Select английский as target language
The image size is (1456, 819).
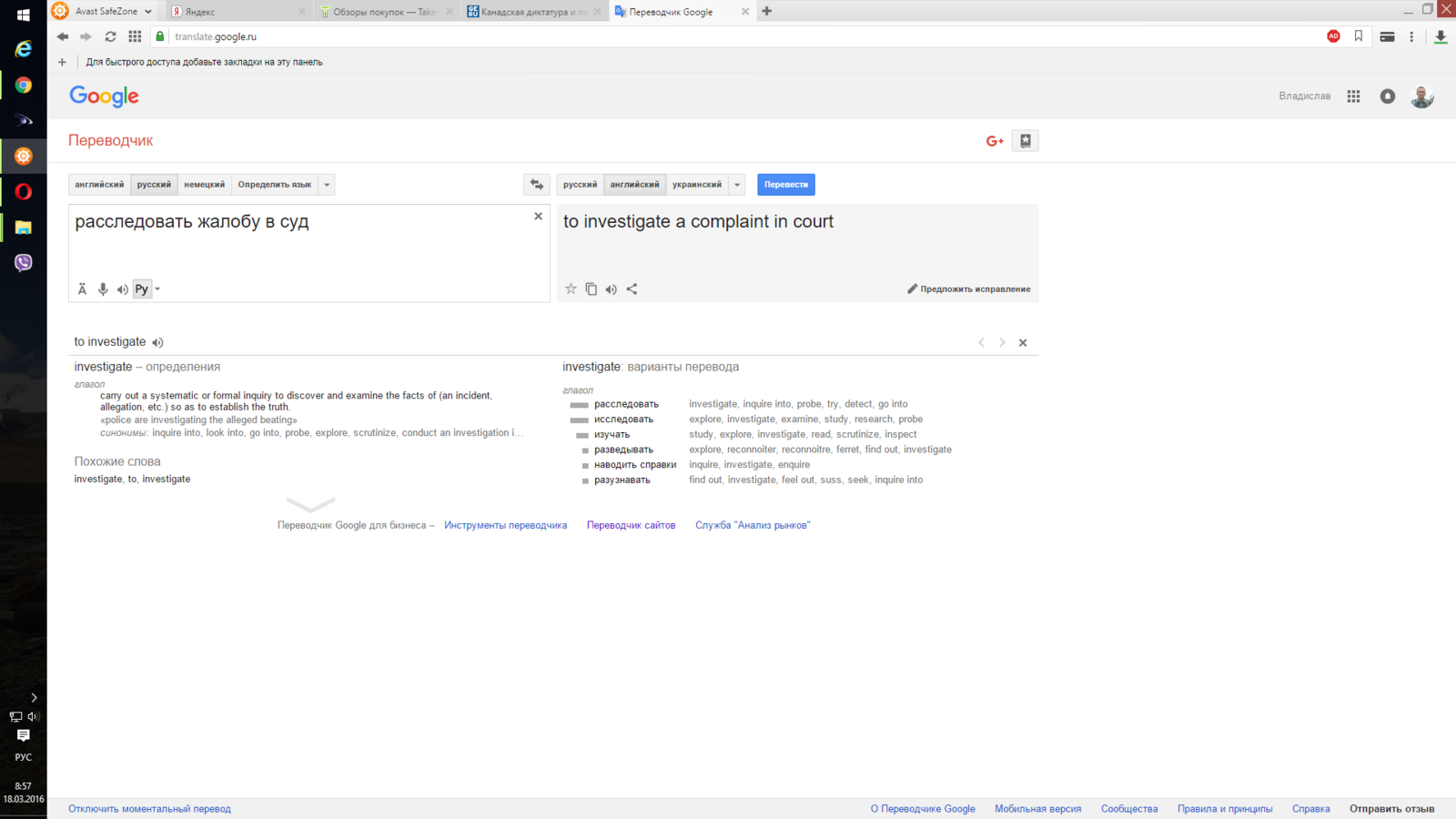click(x=635, y=185)
